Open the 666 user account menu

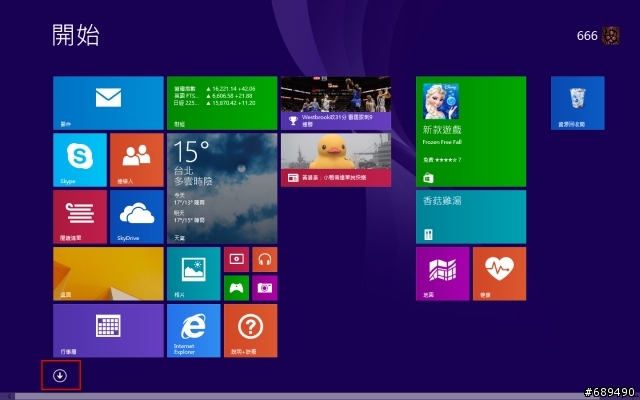point(598,36)
